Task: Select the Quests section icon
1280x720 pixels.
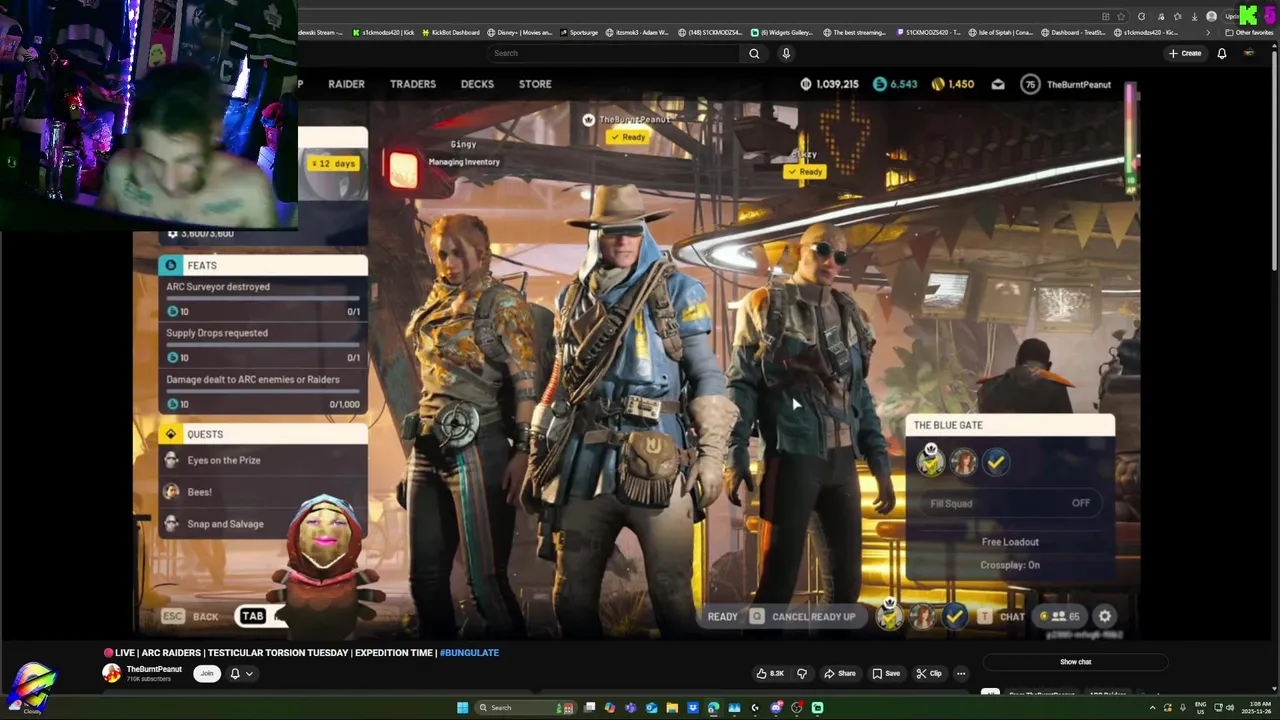Action: pyautogui.click(x=171, y=434)
